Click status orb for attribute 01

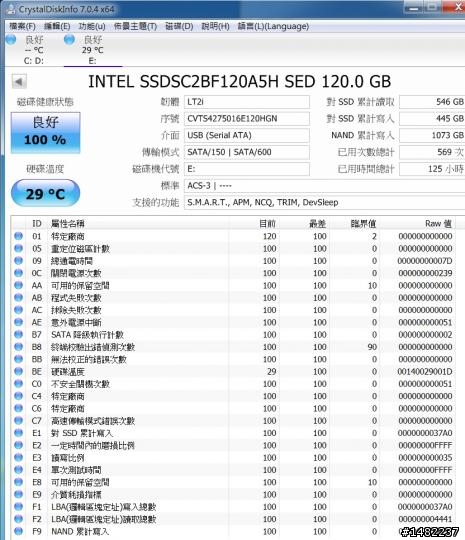19,236
